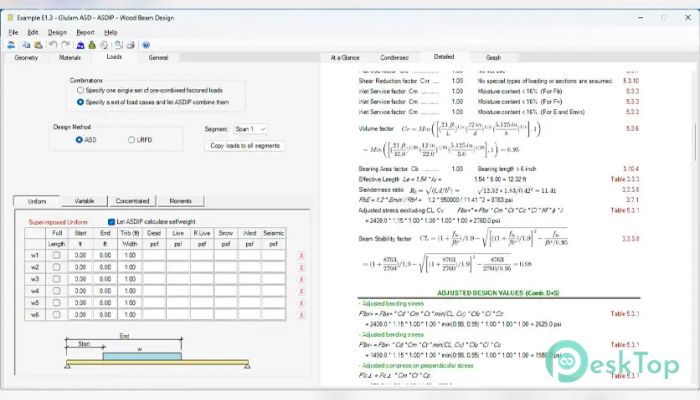Click Copy loads to all segments button
This screenshot has width=700, height=400.
tap(245, 146)
